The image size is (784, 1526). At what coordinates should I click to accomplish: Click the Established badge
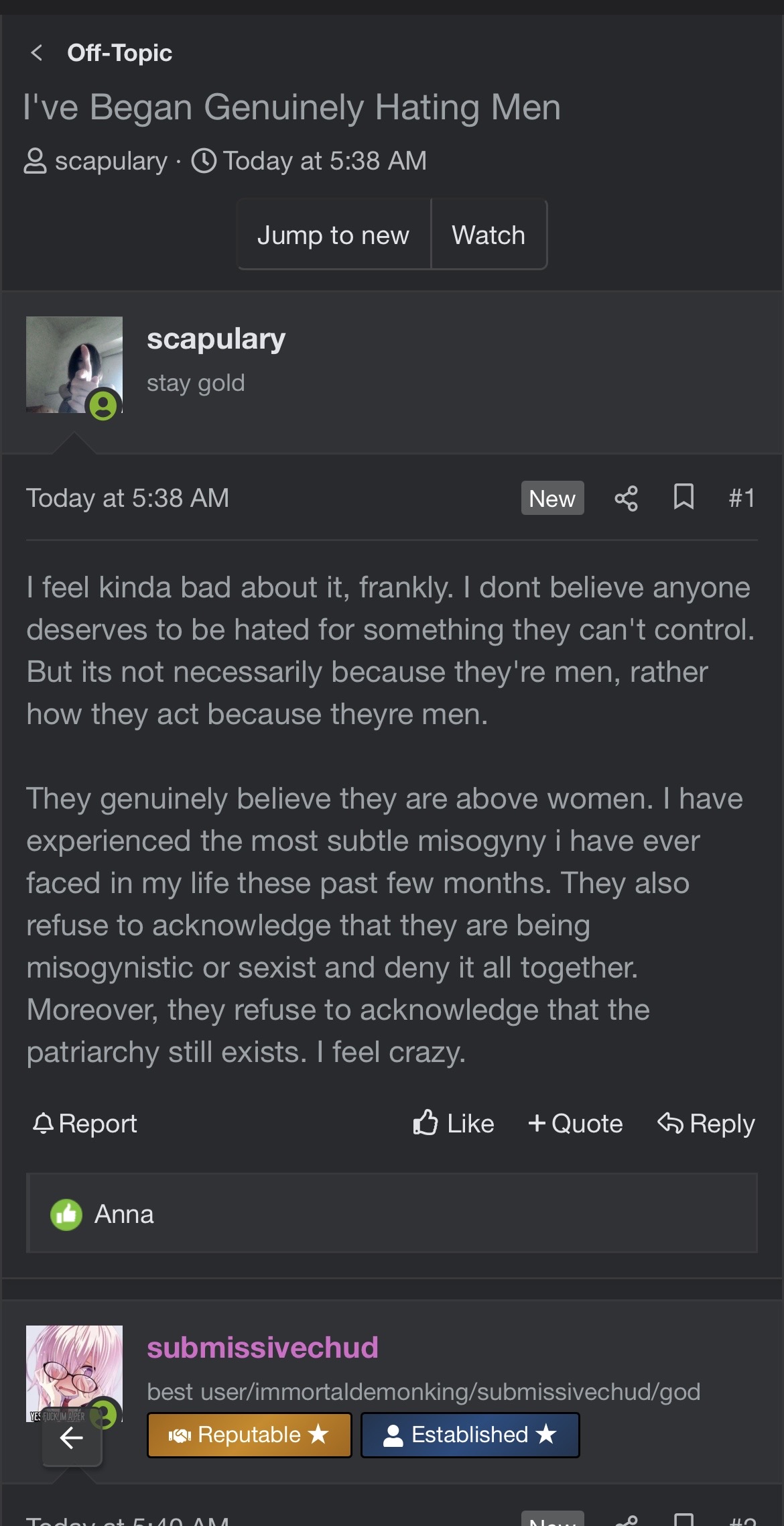pyautogui.click(x=470, y=1435)
